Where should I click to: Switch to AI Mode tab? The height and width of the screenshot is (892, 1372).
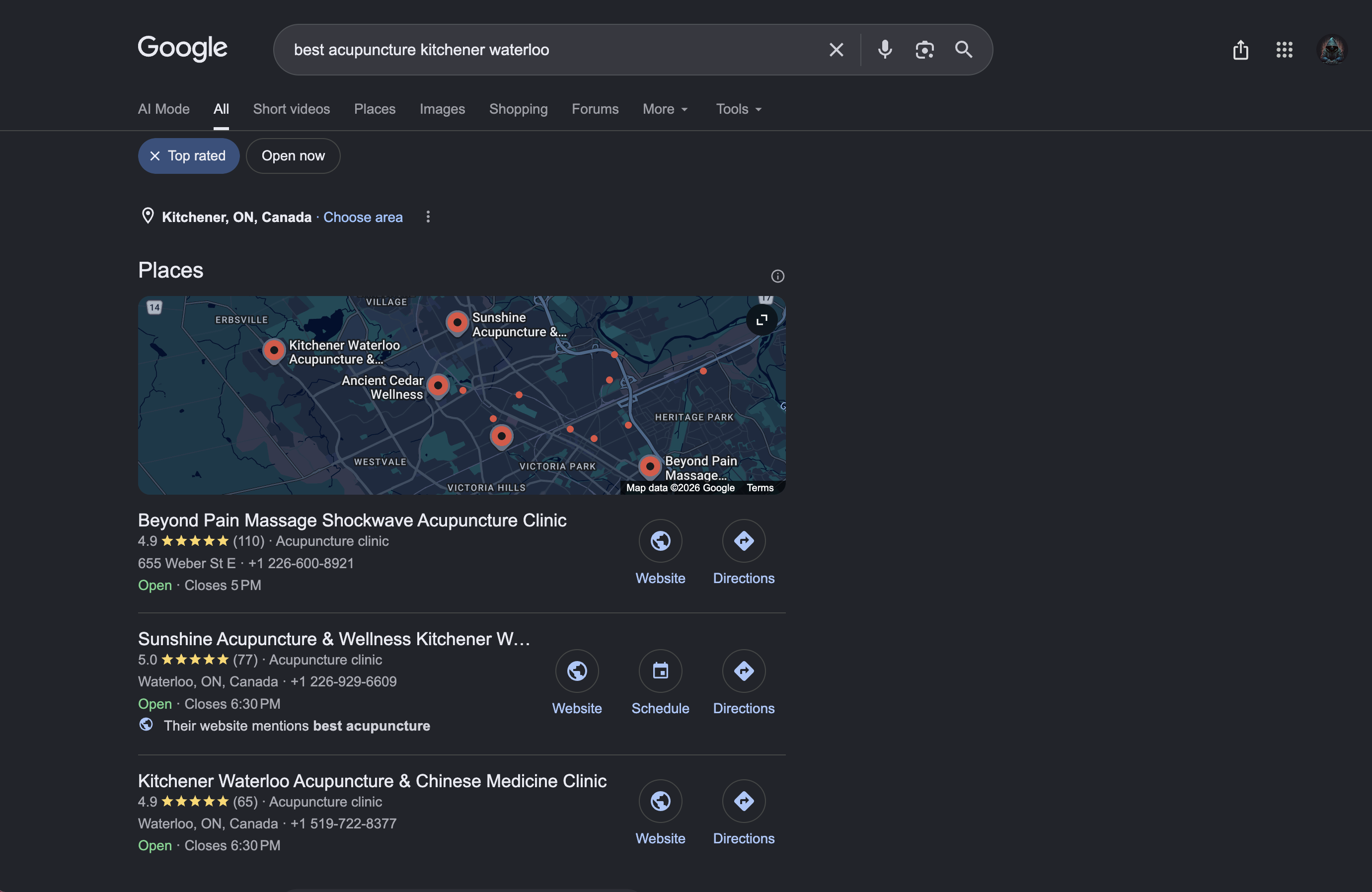(164, 109)
